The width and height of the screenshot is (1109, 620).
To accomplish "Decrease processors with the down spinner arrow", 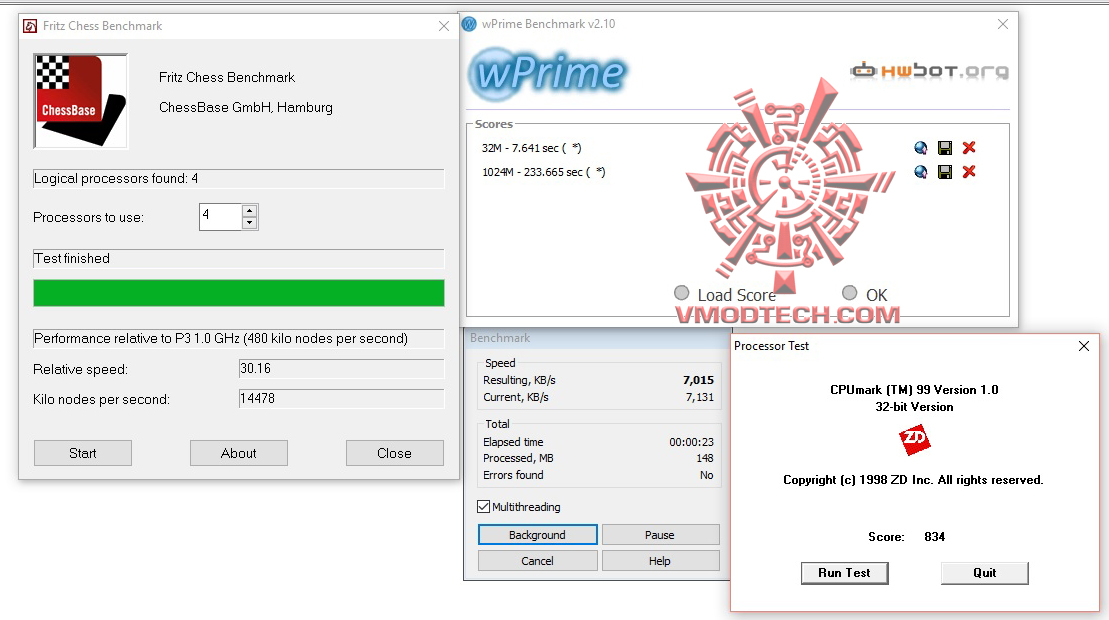I will [250, 221].
